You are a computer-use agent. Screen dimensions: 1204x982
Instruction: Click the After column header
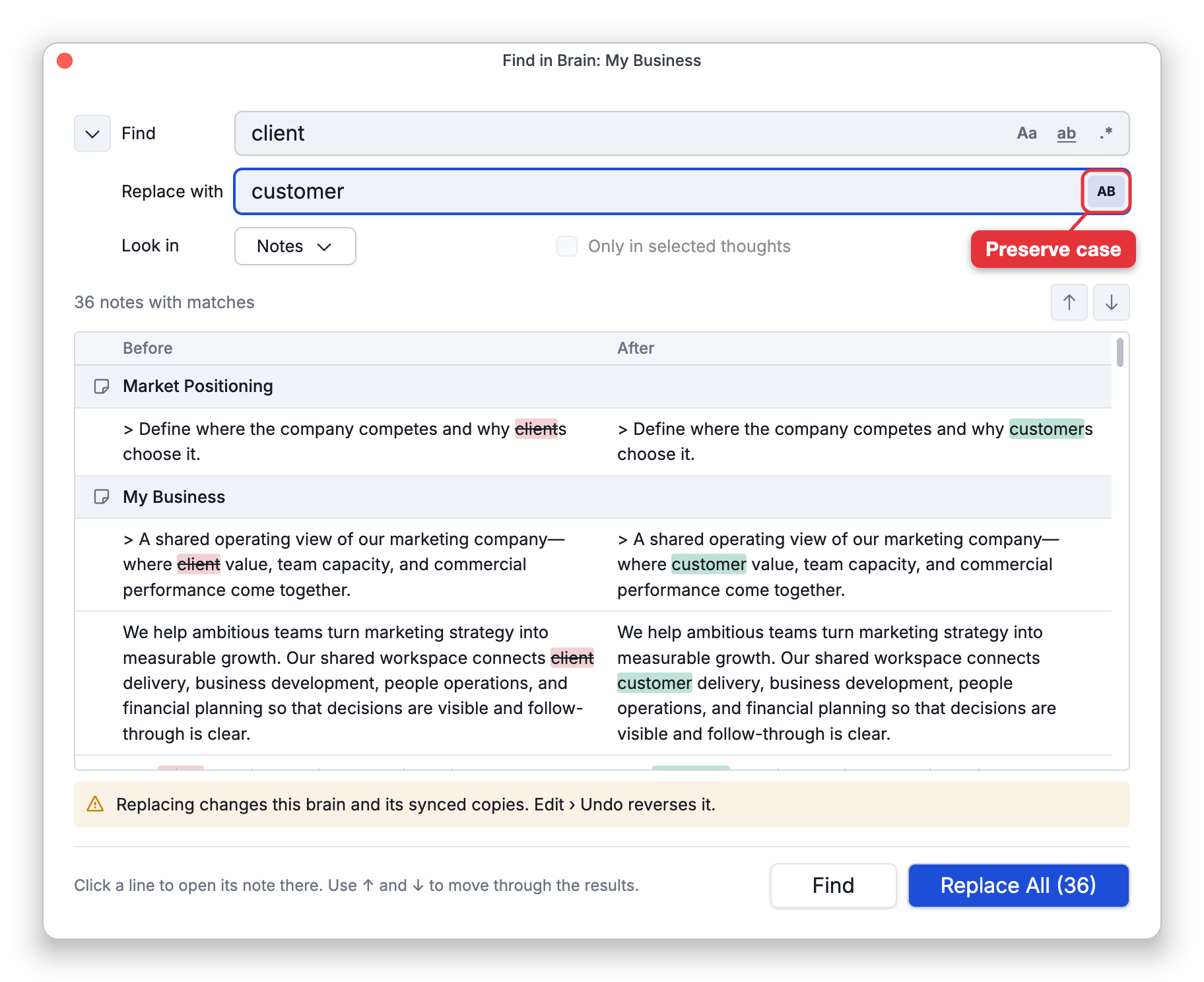636,348
